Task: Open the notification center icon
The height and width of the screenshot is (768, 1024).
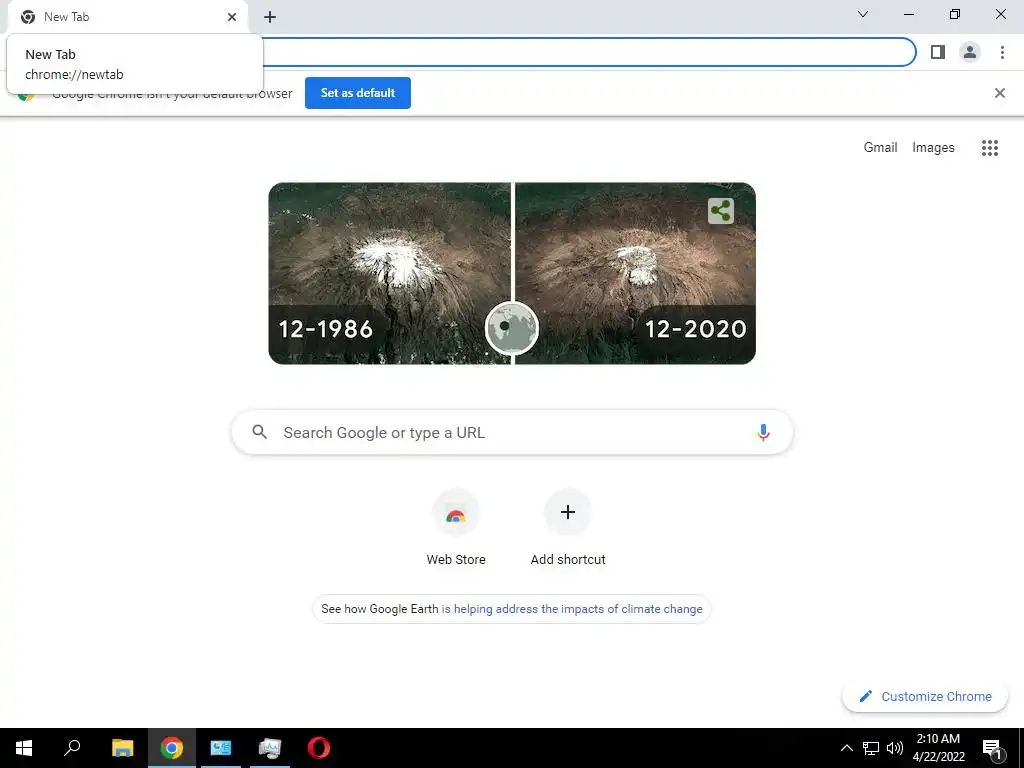Action: [992, 748]
